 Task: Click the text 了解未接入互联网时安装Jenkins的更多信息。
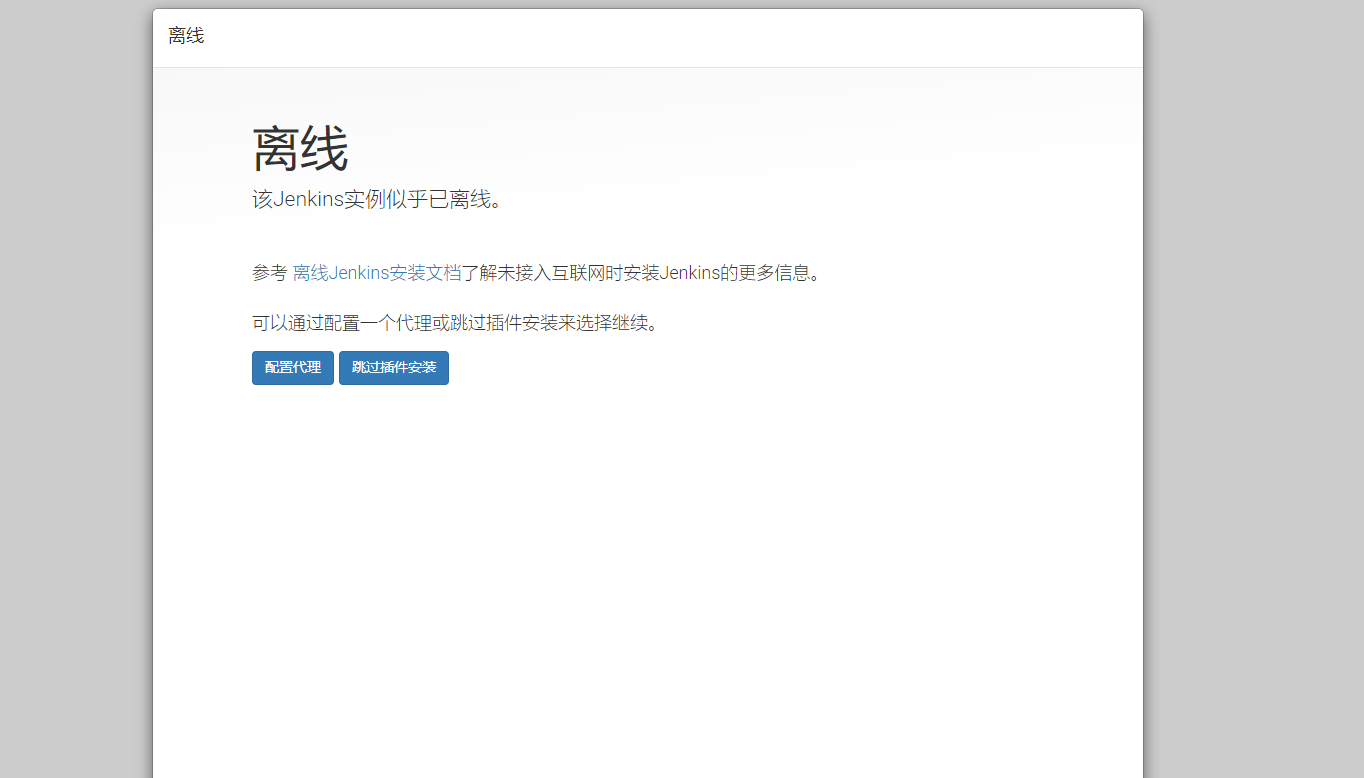pyautogui.click(x=641, y=273)
